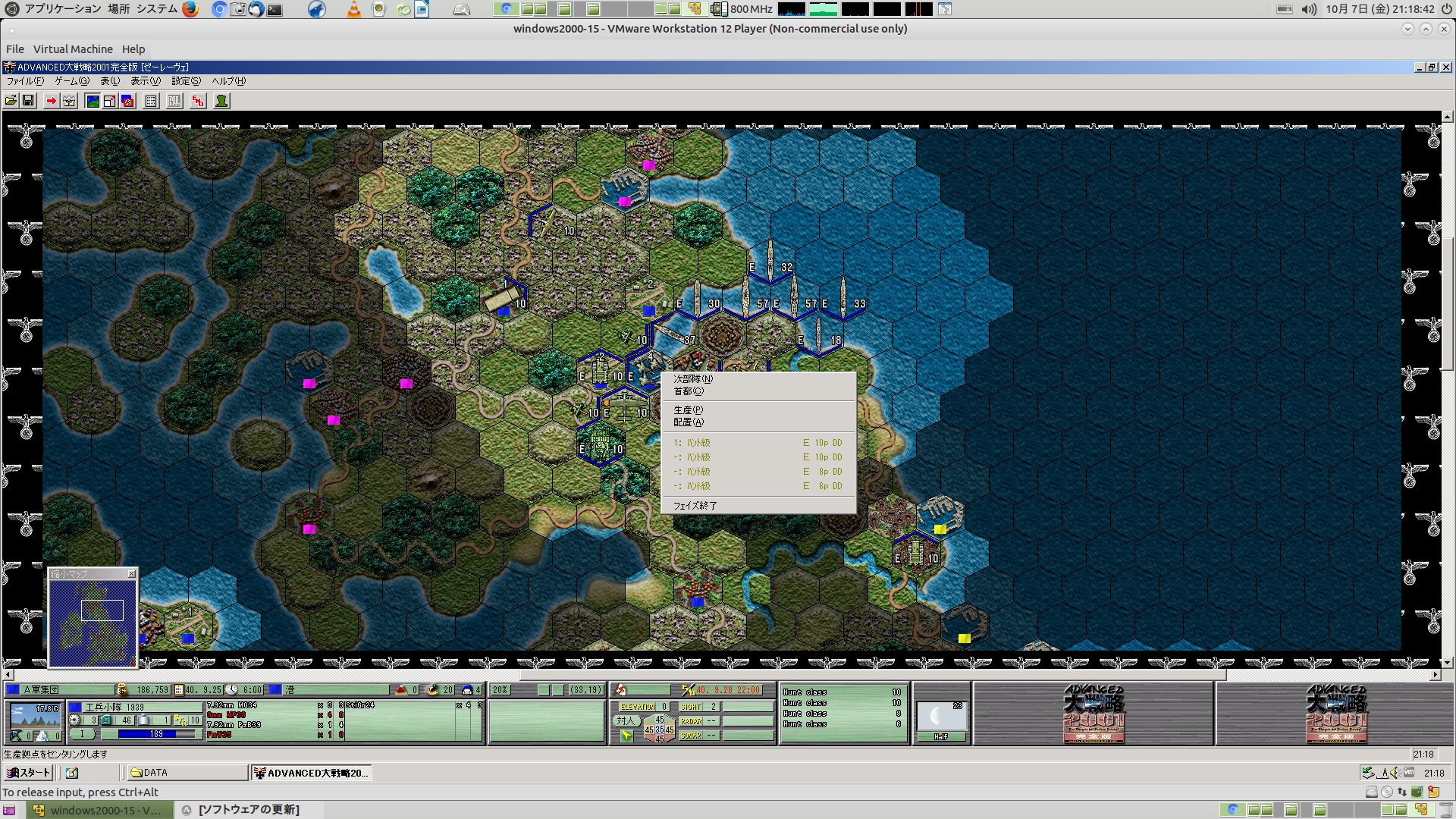Select first ハント級 10p DD unit entry
The width and height of the screenshot is (1456, 819).
point(758,443)
